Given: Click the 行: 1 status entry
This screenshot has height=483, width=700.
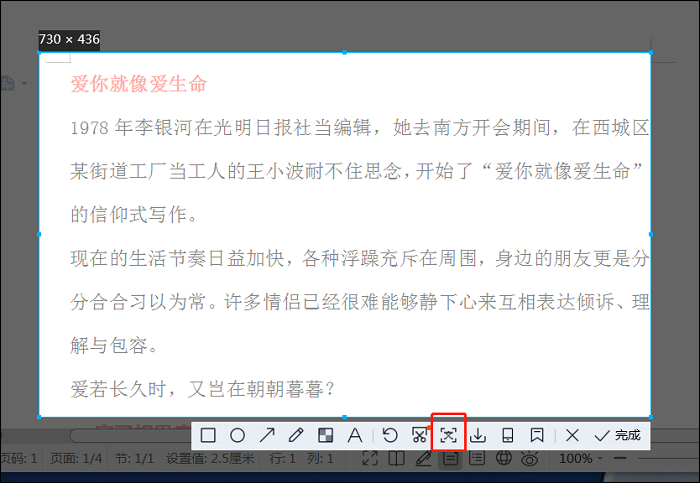Looking at the screenshot, I should click(x=283, y=458).
